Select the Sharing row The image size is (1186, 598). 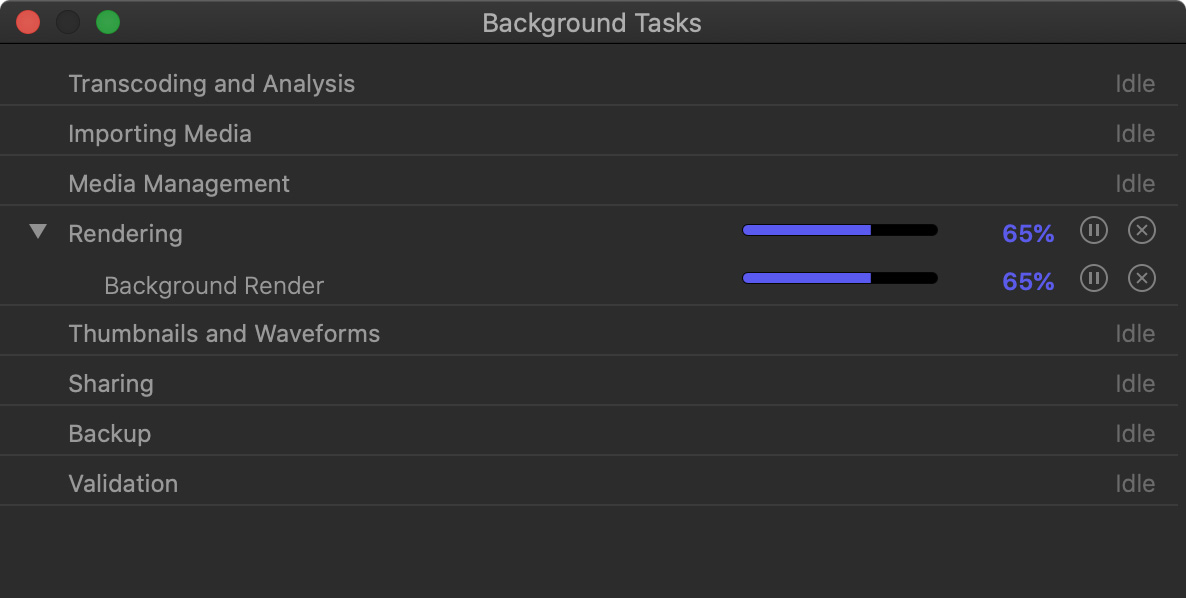111,384
